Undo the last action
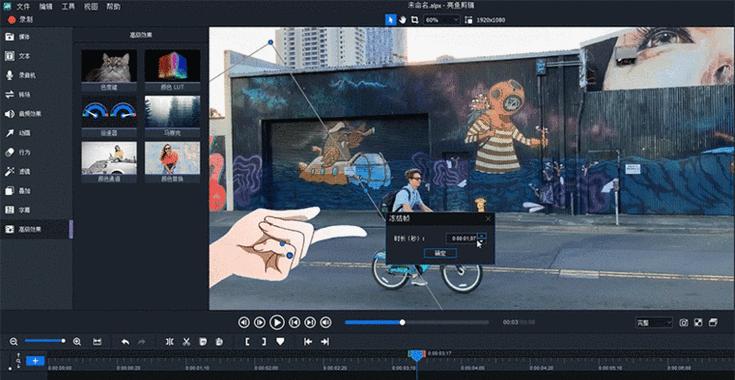This screenshot has width=735, height=380. pos(125,342)
